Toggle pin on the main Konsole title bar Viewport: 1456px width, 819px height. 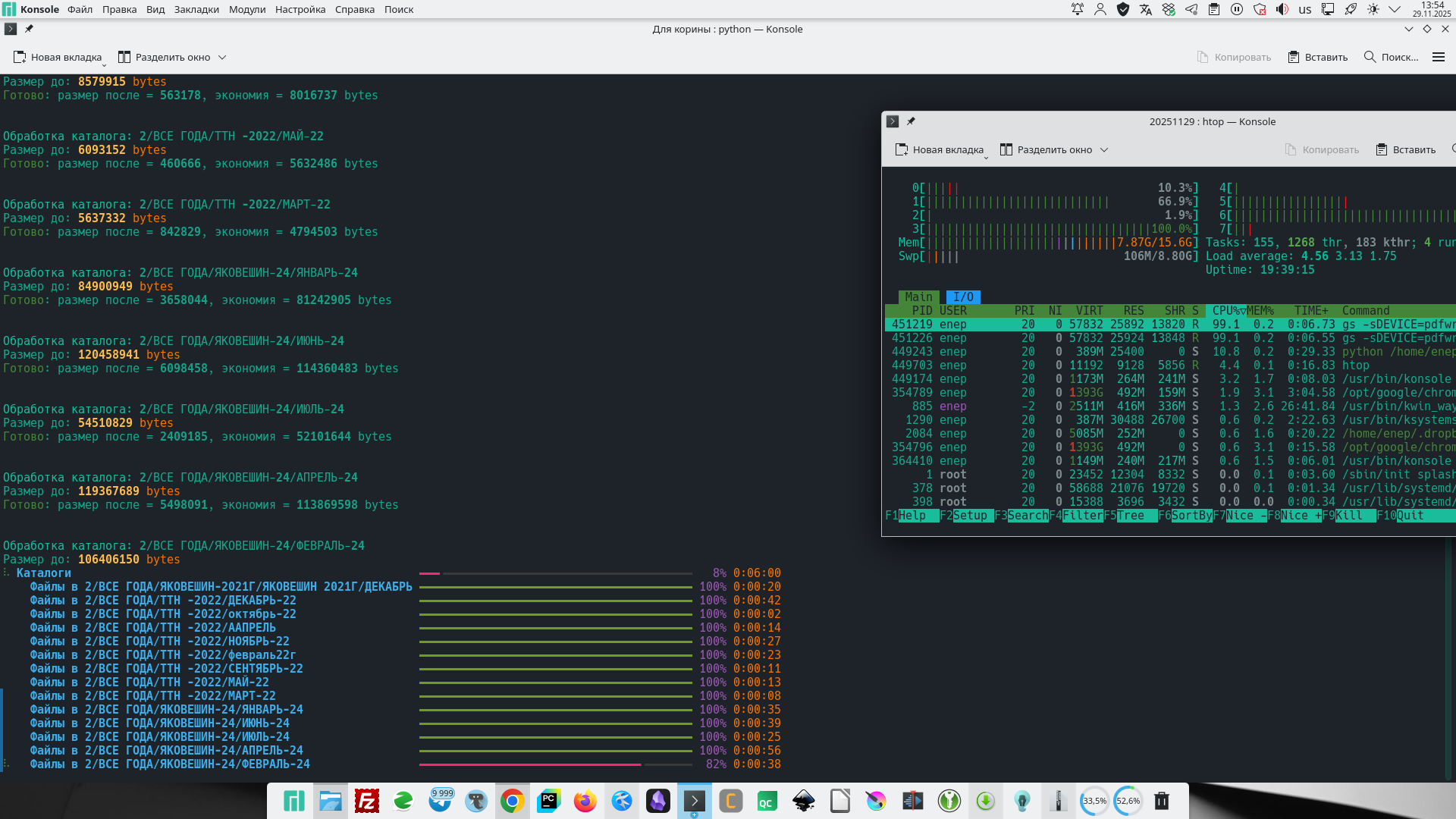(x=29, y=29)
